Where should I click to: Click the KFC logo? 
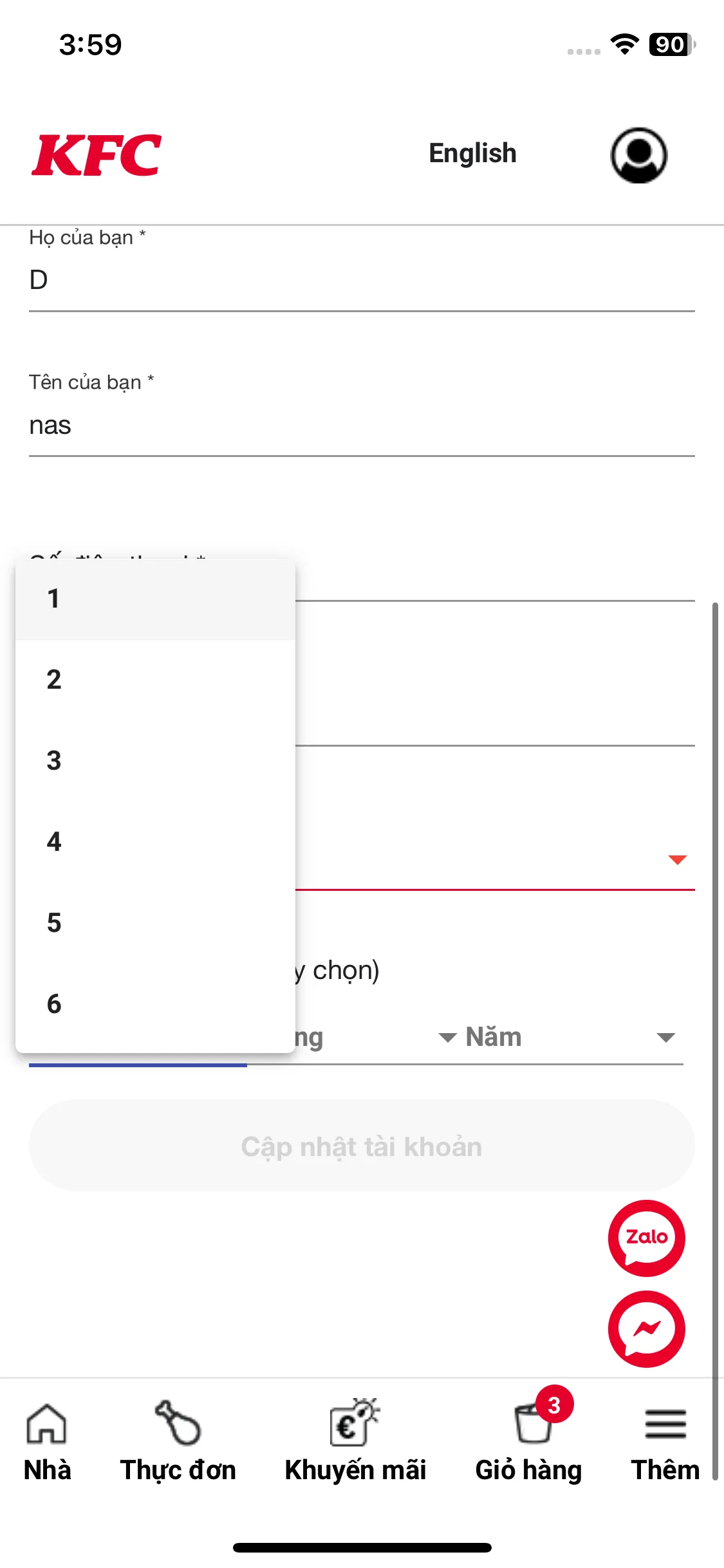(98, 153)
